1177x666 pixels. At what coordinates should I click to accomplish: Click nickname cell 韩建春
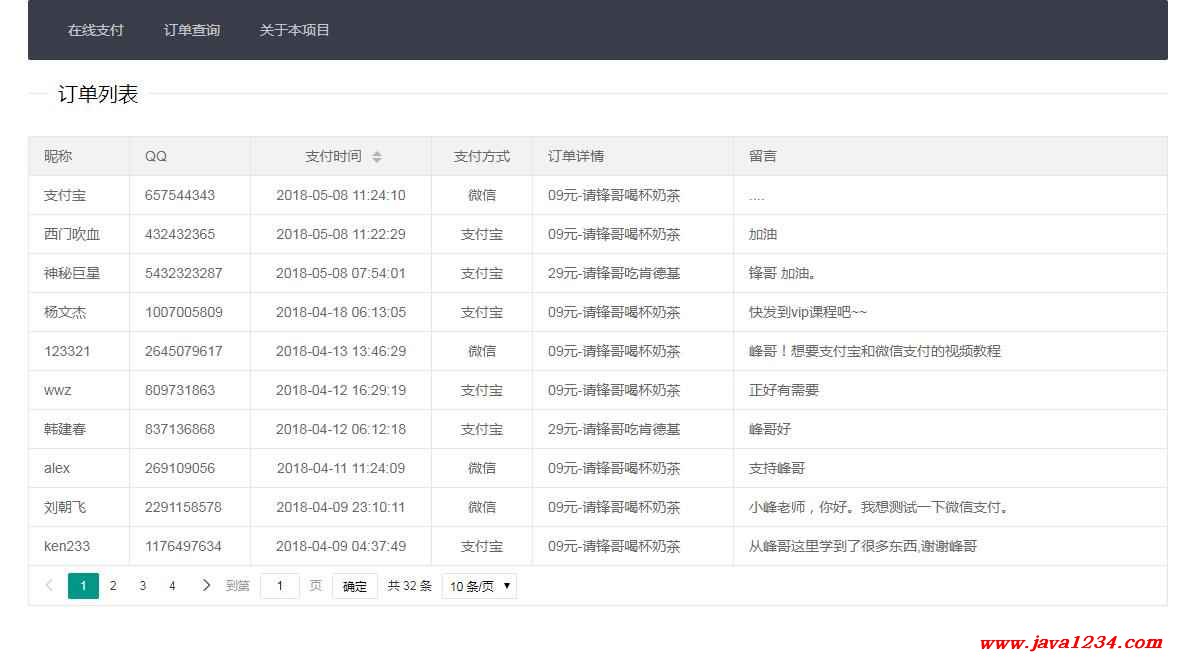[65, 429]
